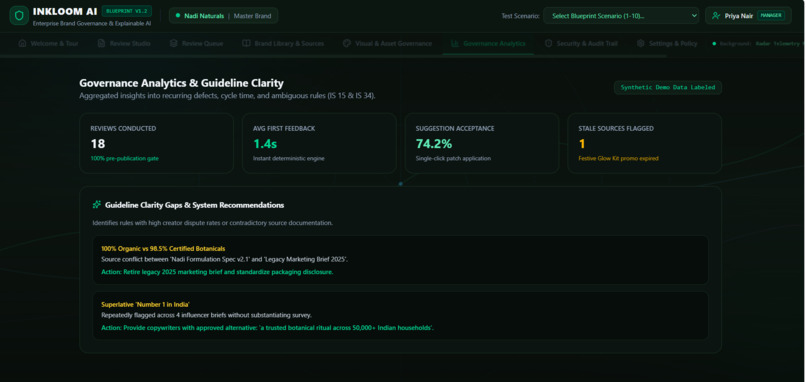Click the document icon beside Review Studio
Screen dimensions: 806x382
point(101,44)
